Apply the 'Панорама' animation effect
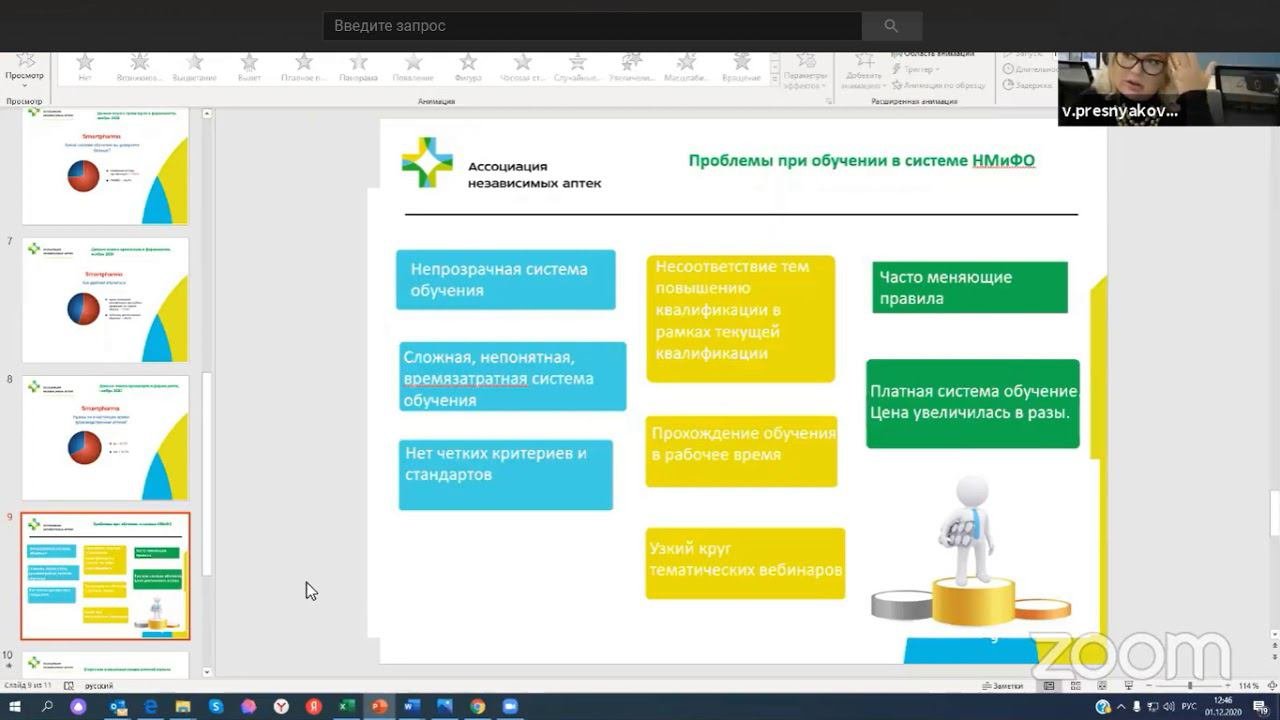The height and width of the screenshot is (720, 1280). click(x=358, y=67)
